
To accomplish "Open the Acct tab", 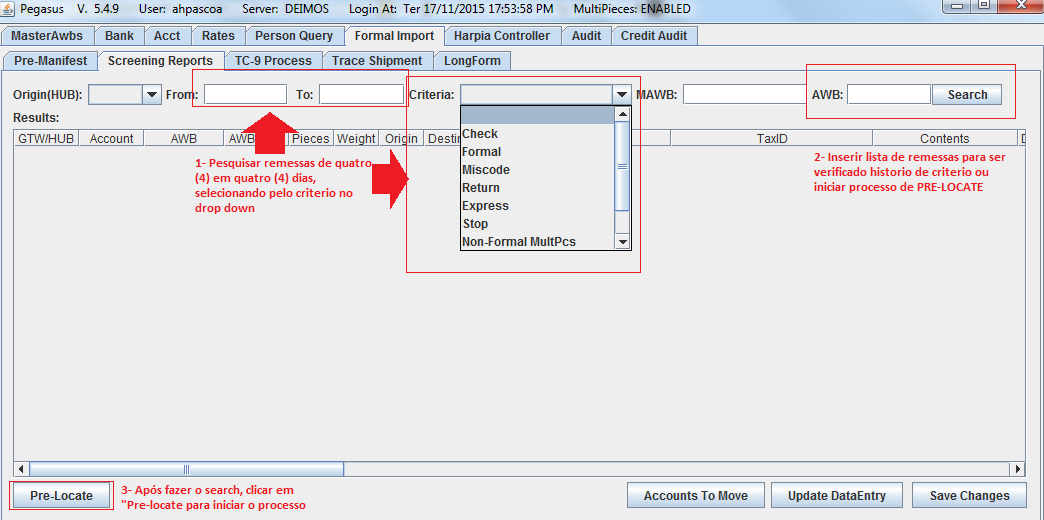I will tap(167, 36).
